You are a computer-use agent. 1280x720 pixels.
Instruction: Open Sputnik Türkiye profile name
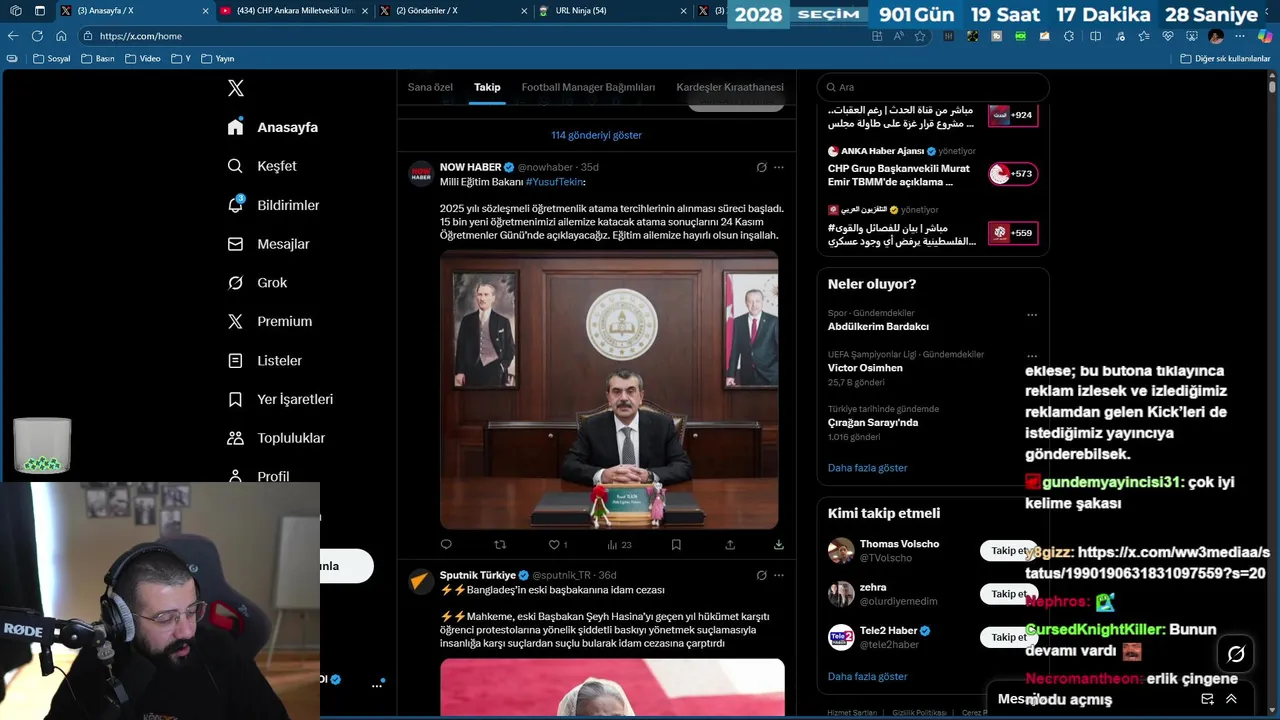[x=477, y=575]
